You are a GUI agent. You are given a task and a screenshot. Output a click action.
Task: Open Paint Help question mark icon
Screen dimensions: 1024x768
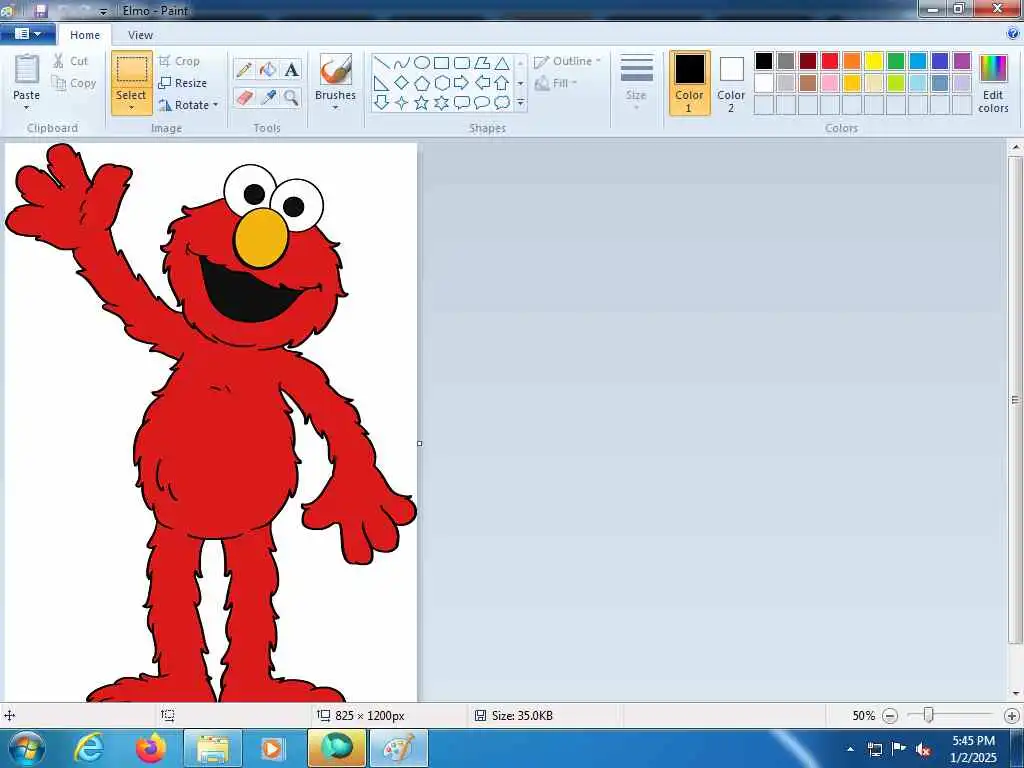pyautogui.click(x=1014, y=34)
